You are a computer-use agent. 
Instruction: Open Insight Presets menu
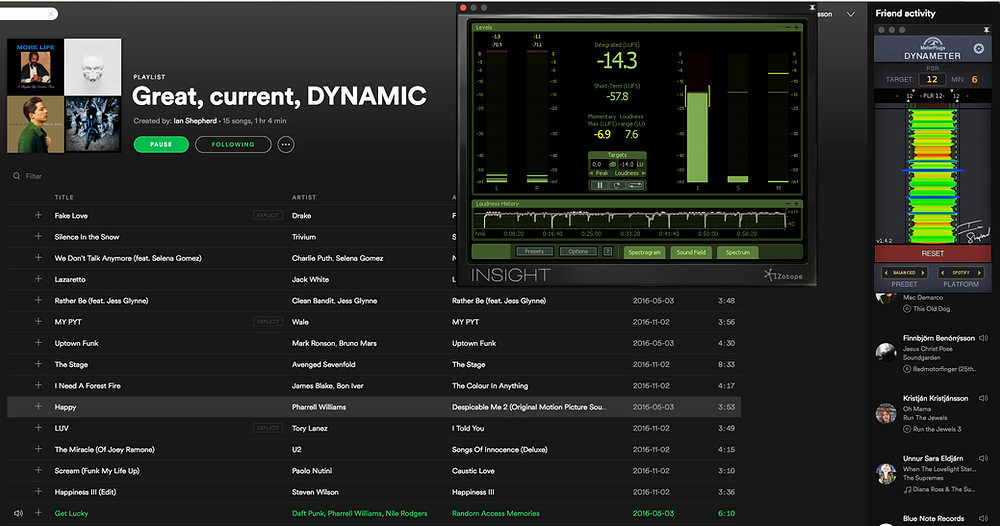coord(534,251)
